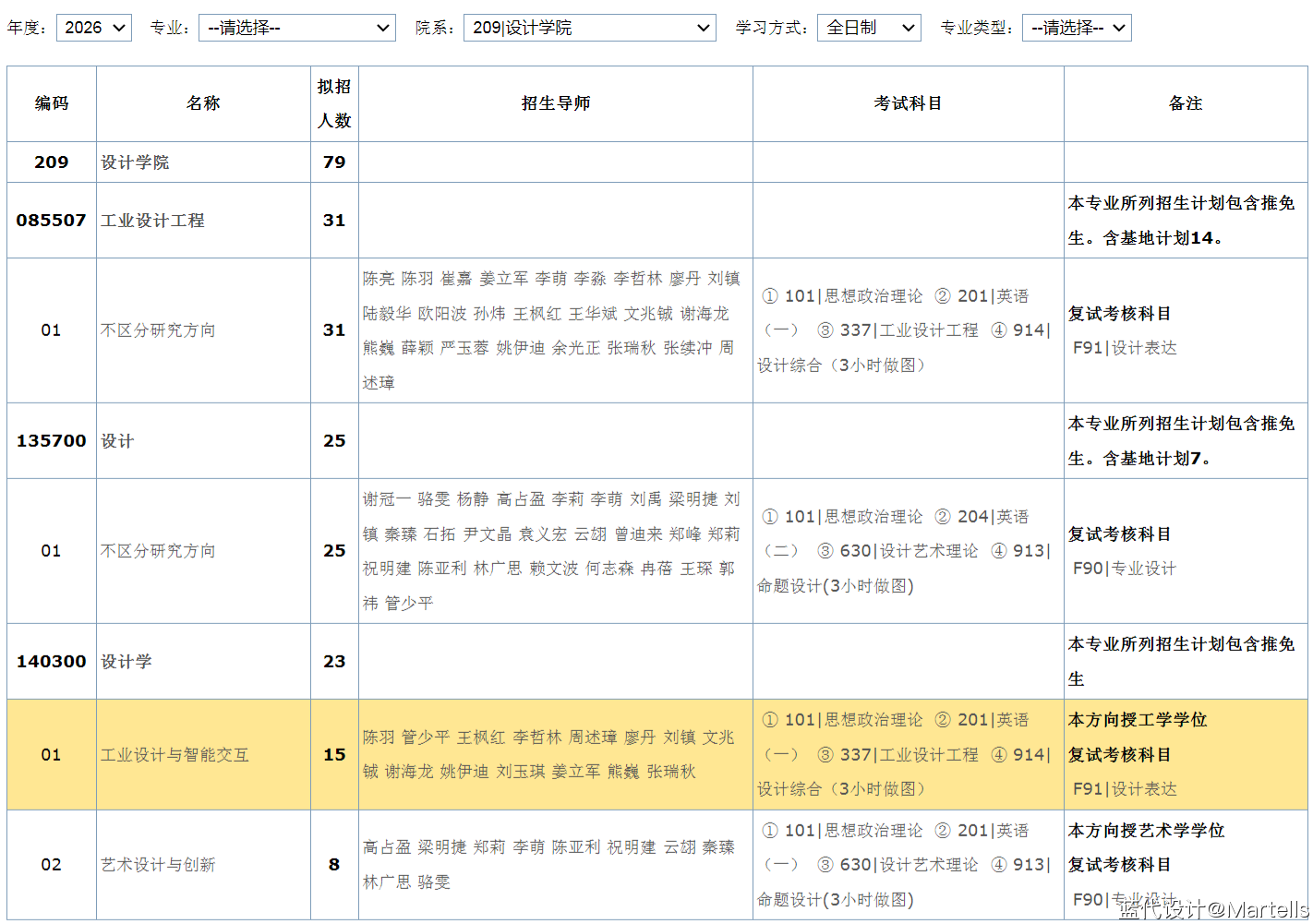The height and width of the screenshot is (924, 1313).
Task: Select advisor 崔嘉 in the advisor list
Action: [456, 279]
